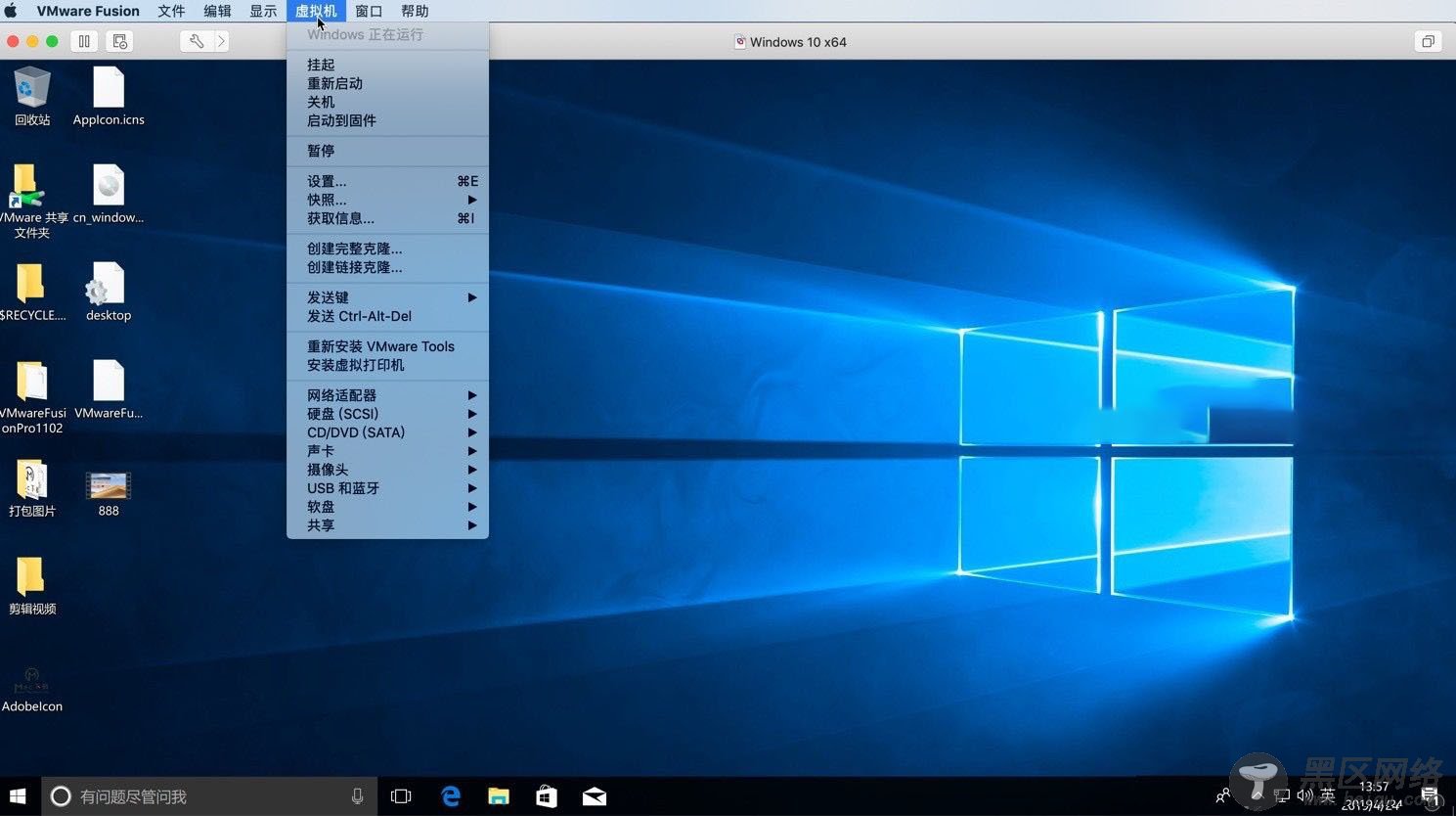This screenshot has width=1456, height=816.
Task: Click the arrow next to wrench icon
Action: 221,41
